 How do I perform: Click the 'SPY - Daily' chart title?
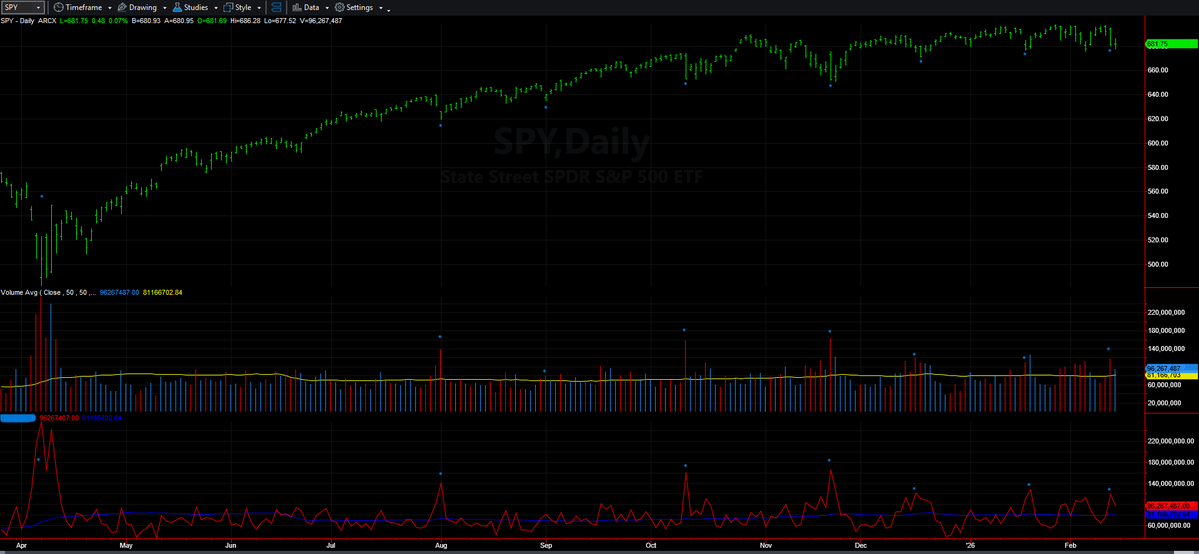tap(18, 21)
